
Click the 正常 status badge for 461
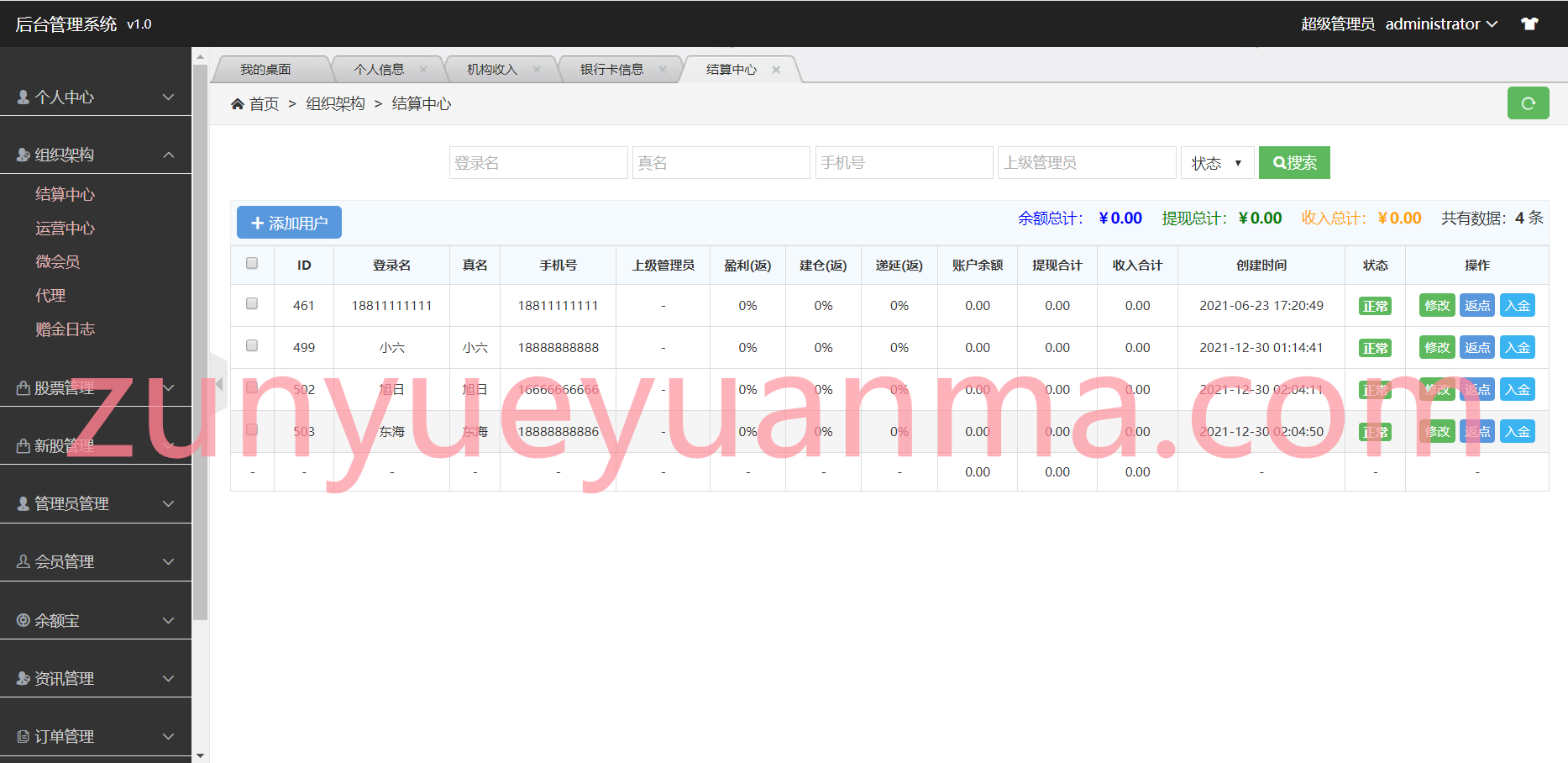[1375, 306]
